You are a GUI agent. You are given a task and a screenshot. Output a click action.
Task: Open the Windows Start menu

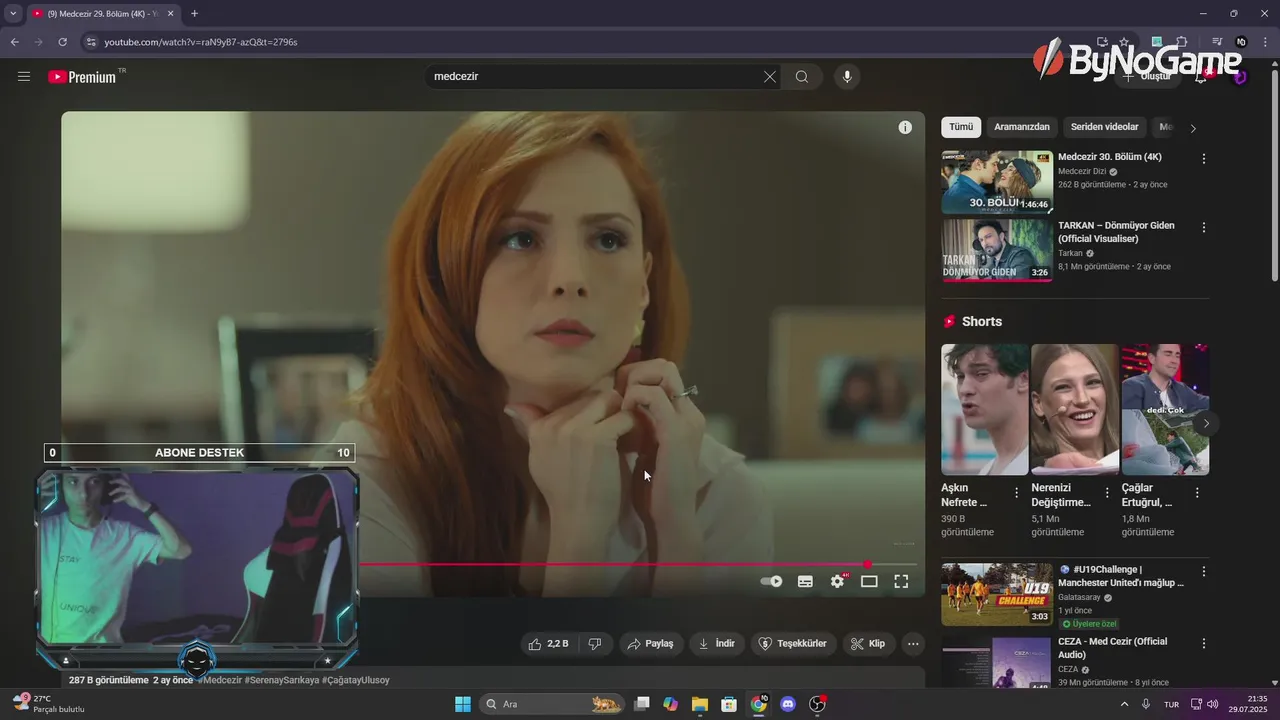click(463, 704)
